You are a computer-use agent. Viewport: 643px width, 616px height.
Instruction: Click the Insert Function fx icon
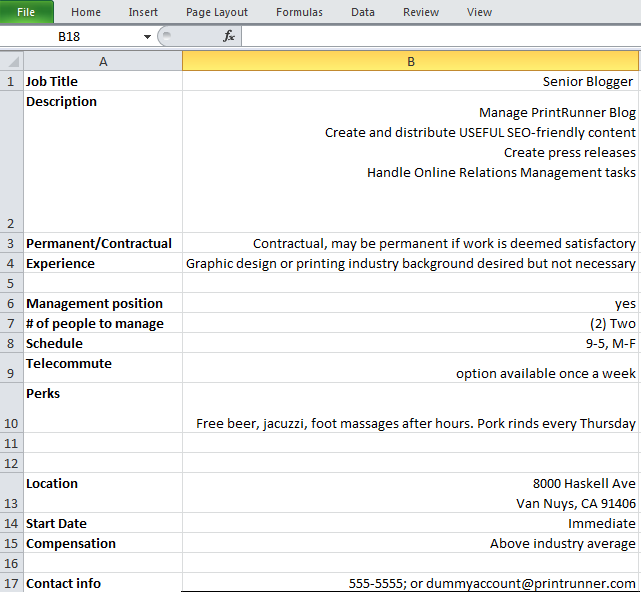point(229,37)
